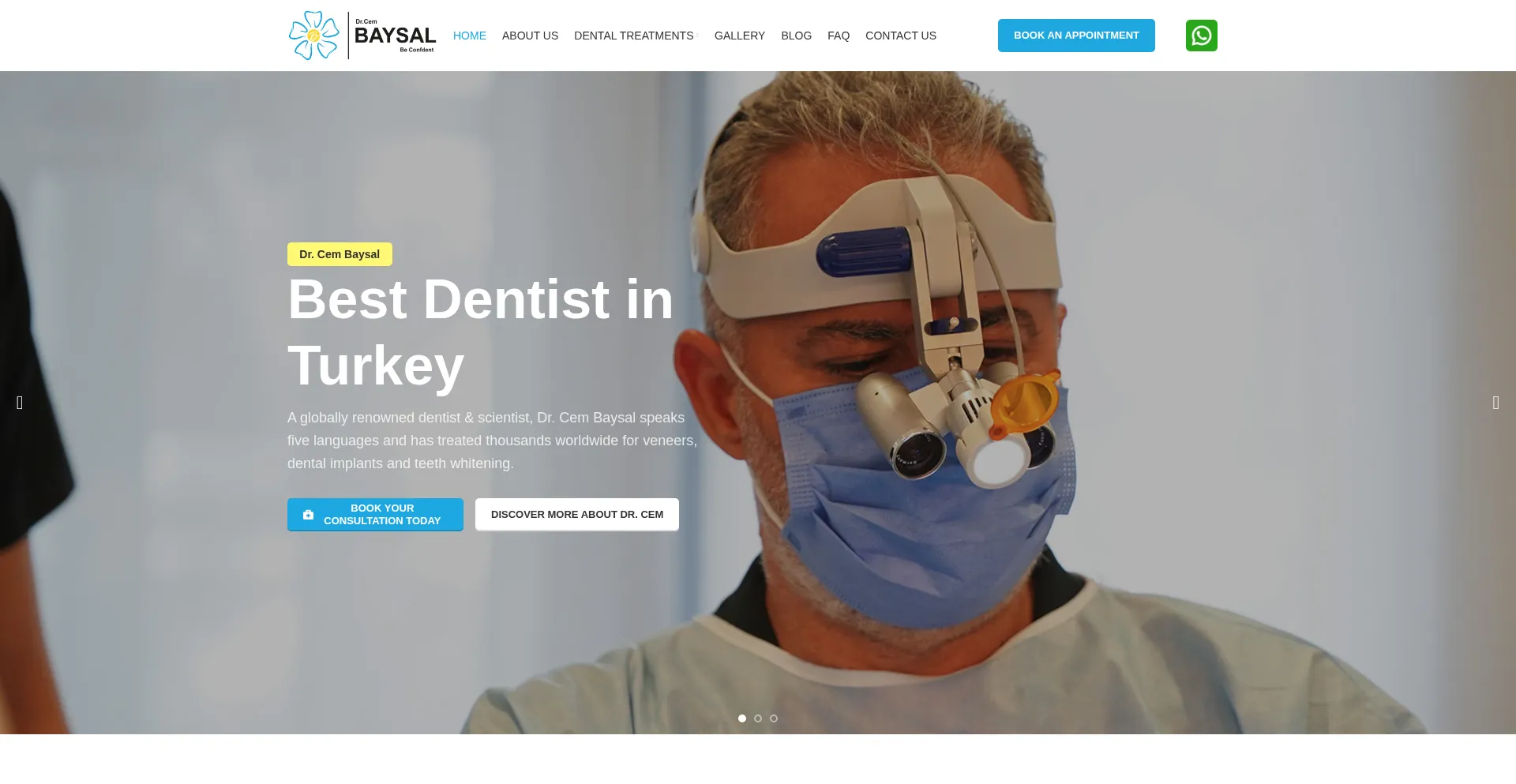Image resolution: width=1516 pixels, height=784 pixels.
Task: Switch to the second slide dot
Action: (758, 718)
